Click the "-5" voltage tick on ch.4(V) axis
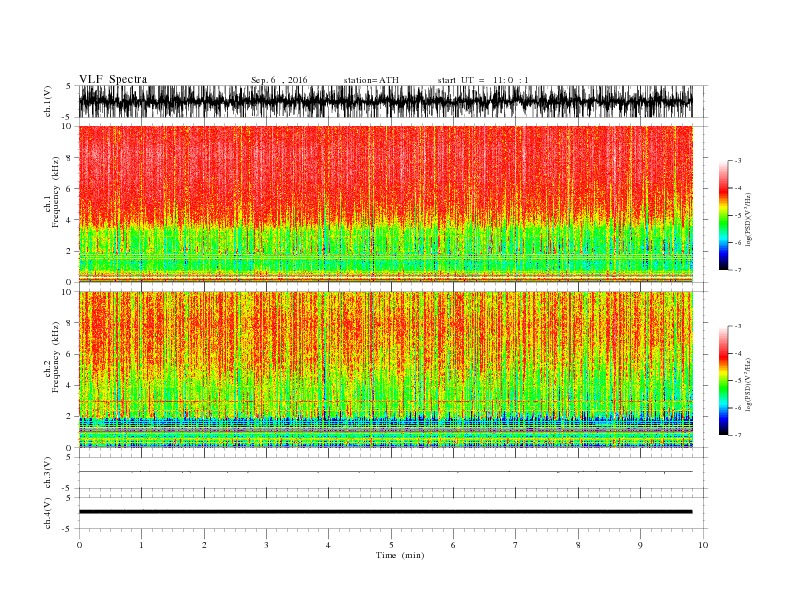The image size is (792, 612). tap(68, 529)
